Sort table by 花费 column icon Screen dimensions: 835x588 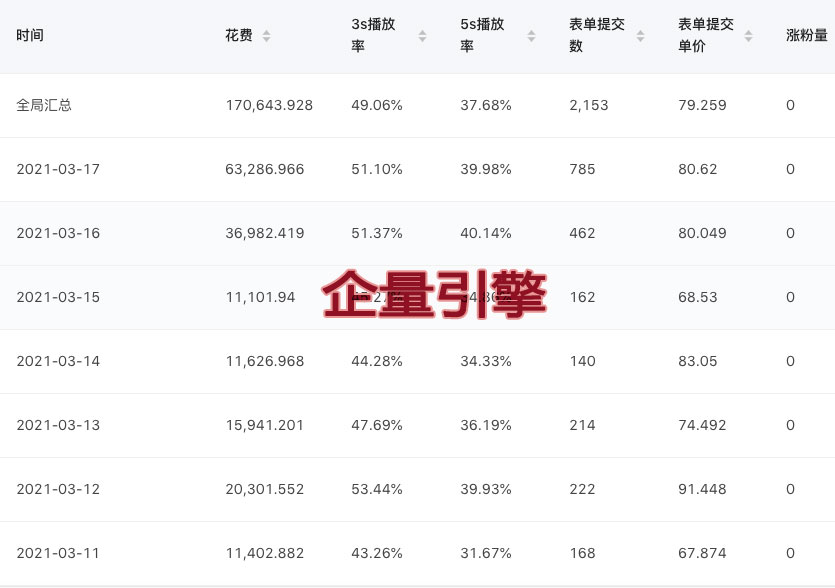(266, 36)
